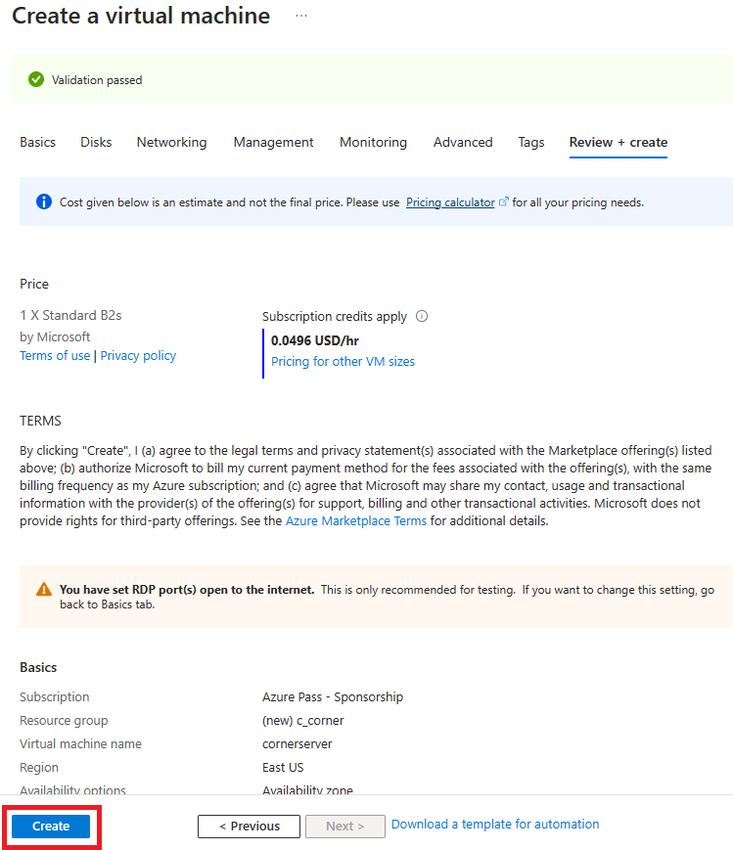Click the orange RDP warning triangle icon
Viewport: 733px width, 850px height.
[44, 590]
